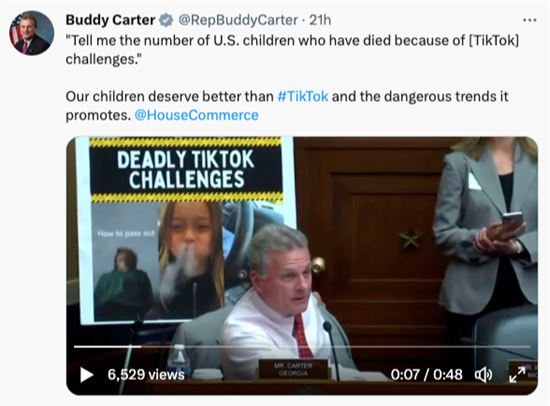
Task: Open the tweet's three-dot more menu
Action: click(530, 20)
